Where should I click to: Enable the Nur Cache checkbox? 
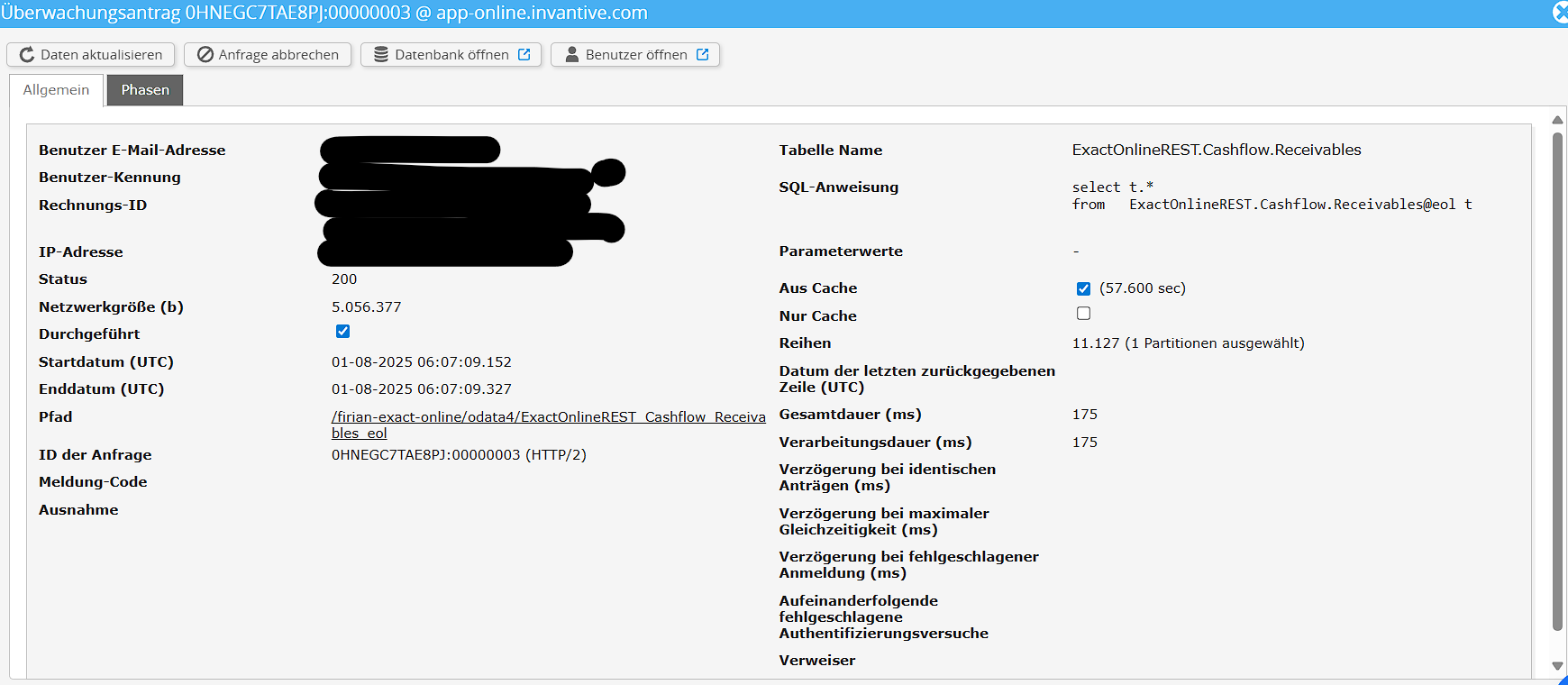pos(1083,314)
